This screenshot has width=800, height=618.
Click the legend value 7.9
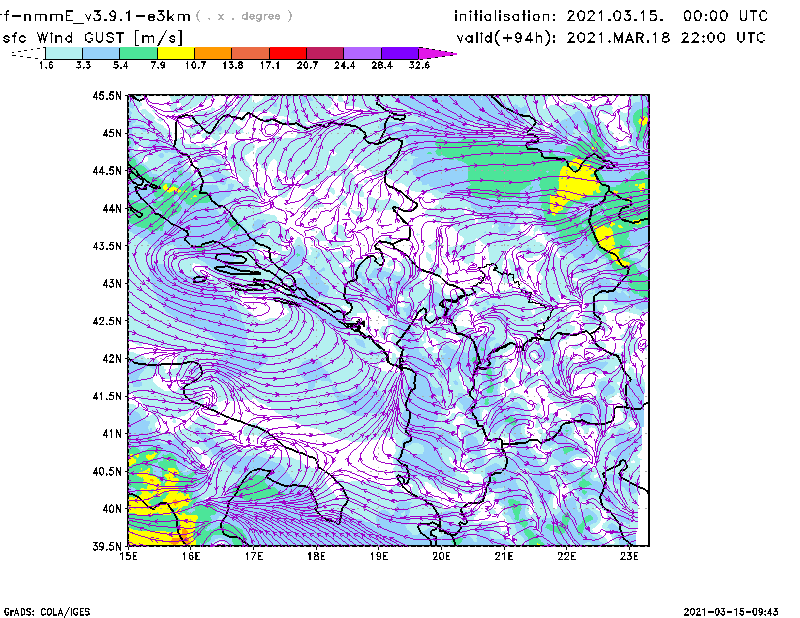click(x=158, y=65)
